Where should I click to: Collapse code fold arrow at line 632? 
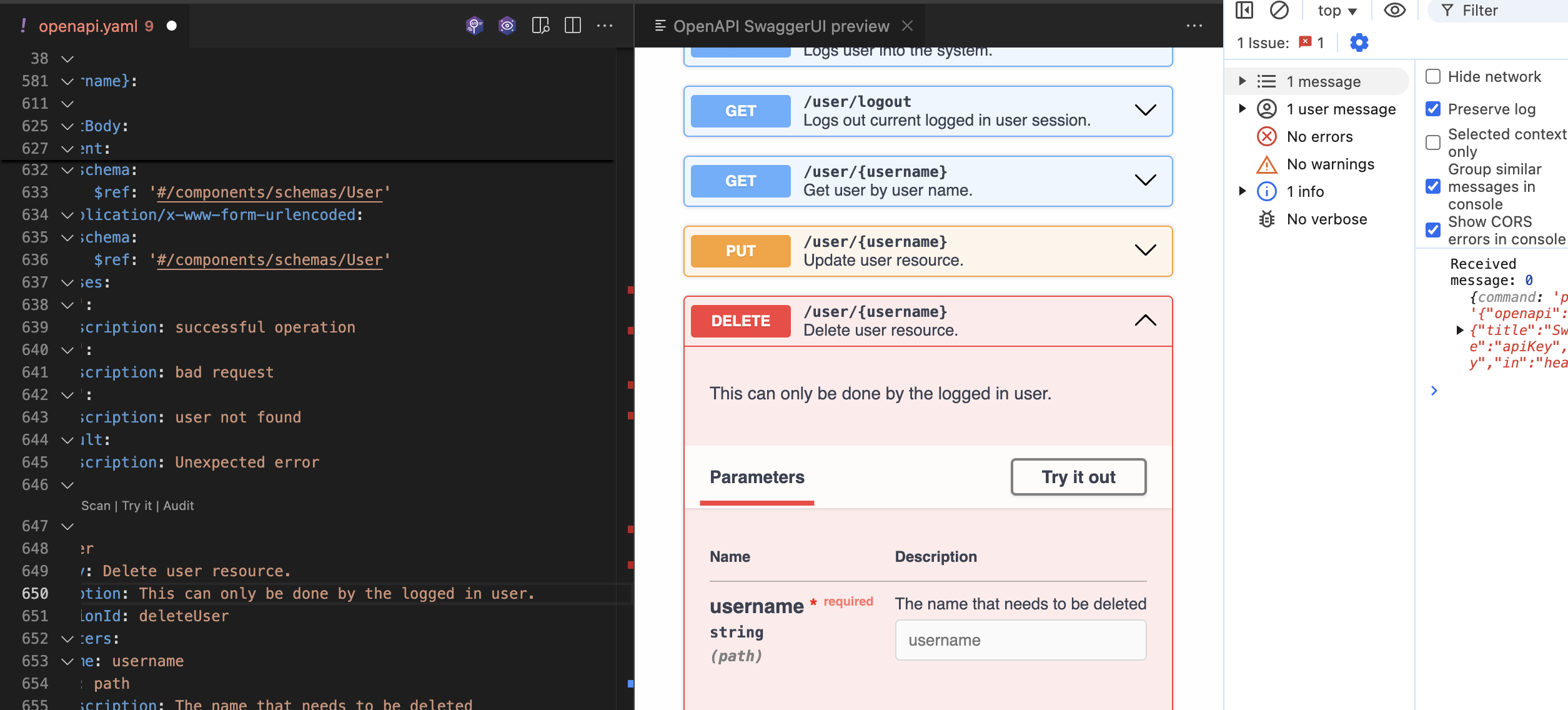[67, 170]
